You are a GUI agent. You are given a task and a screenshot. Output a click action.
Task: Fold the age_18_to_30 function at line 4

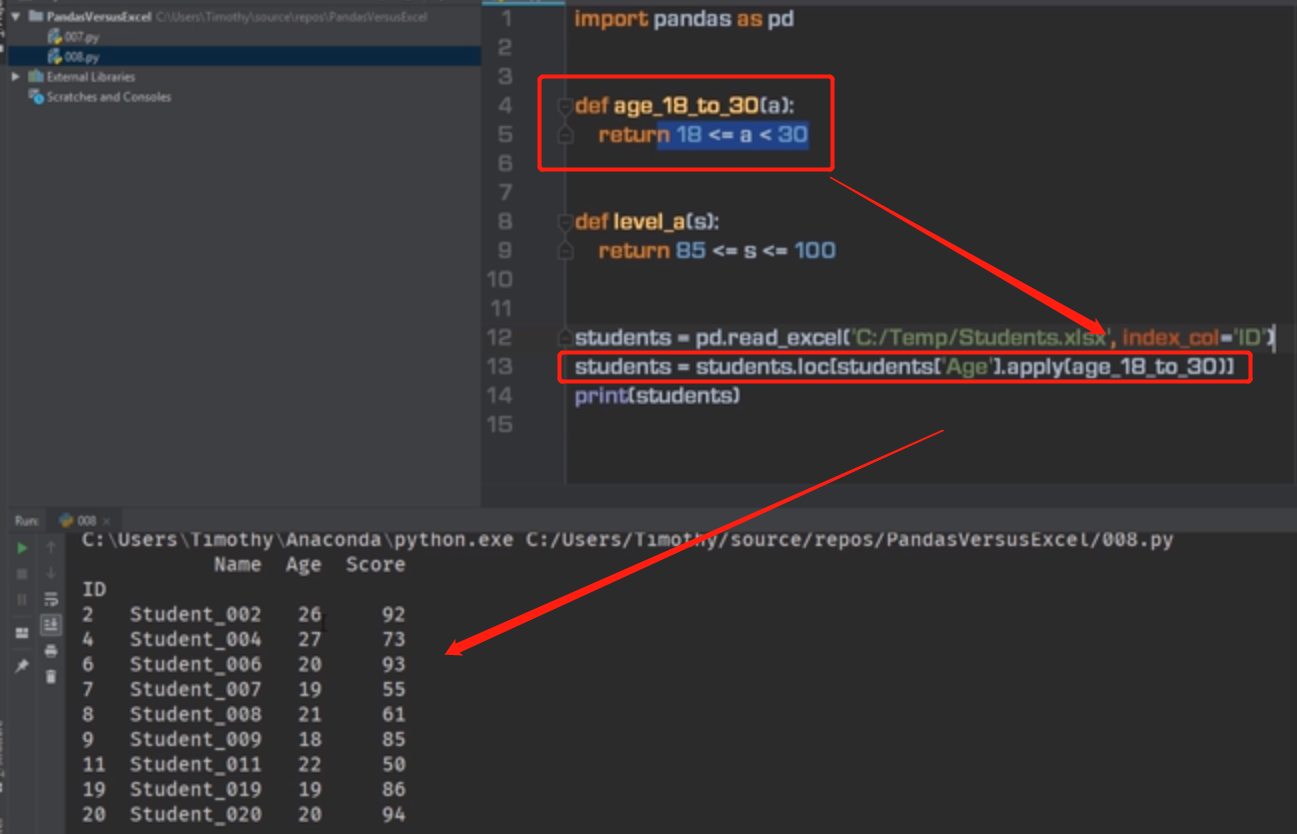(x=565, y=105)
